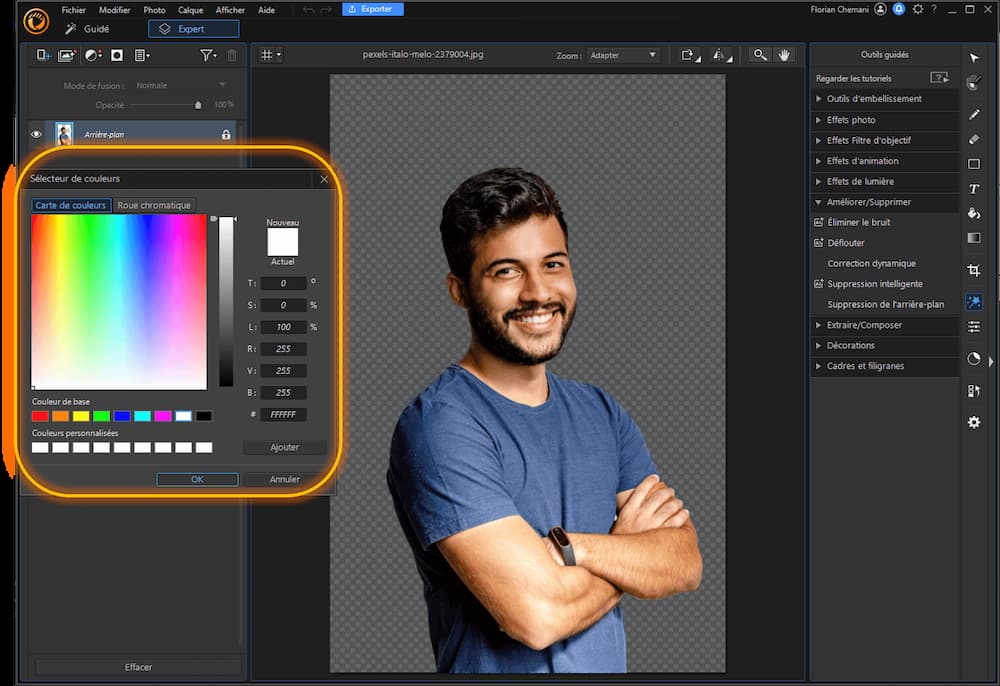This screenshot has width=1000, height=686.
Task: Open the user account icon
Action: [x=880, y=9]
